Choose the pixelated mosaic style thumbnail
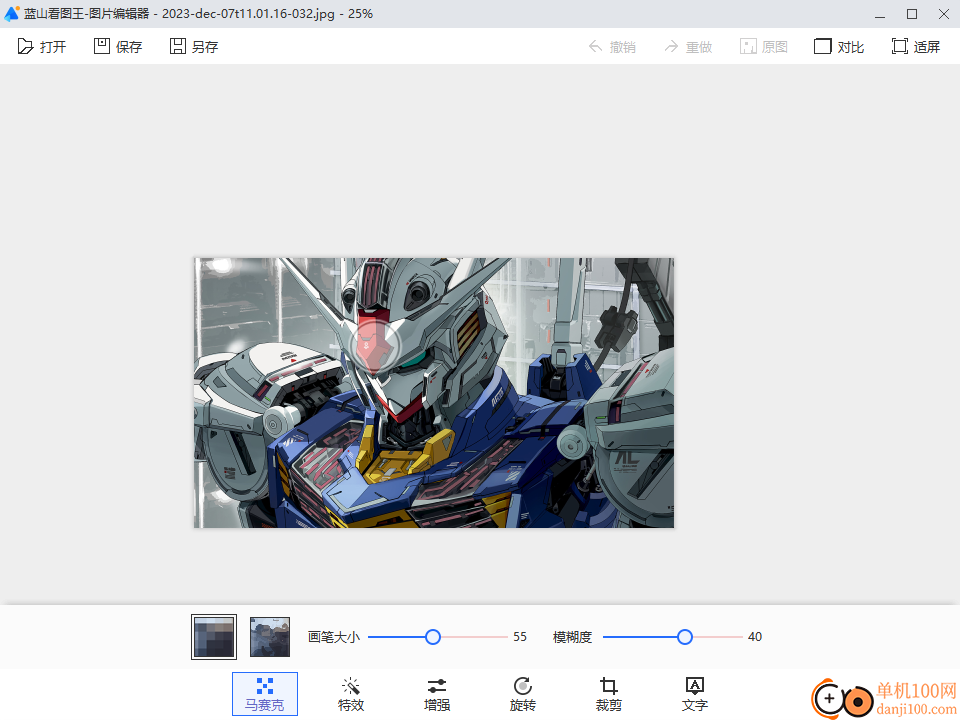This screenshot has height=720, width=960. 214,637
